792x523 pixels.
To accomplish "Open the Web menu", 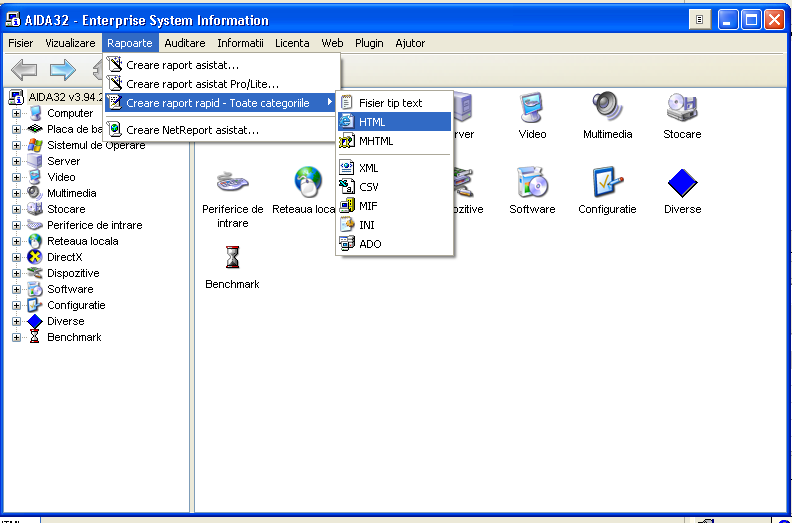I will point(332,43).
